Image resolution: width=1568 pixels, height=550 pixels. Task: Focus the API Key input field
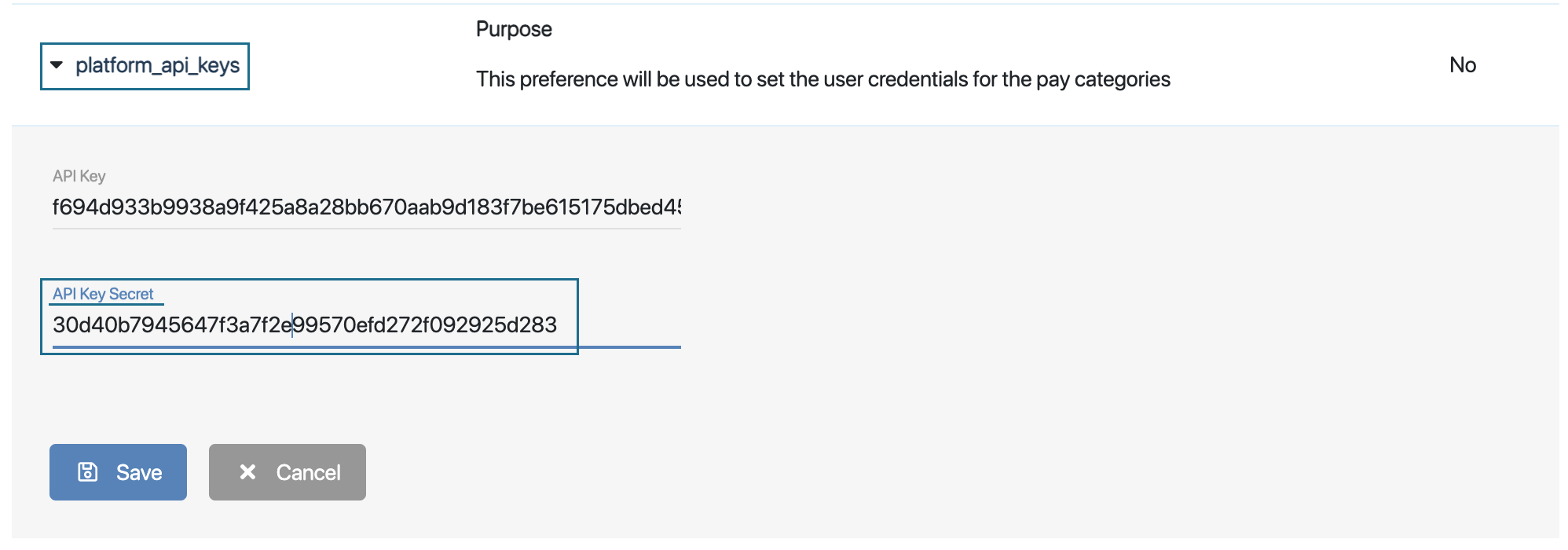pyautogui.click(x=366, y=207)
